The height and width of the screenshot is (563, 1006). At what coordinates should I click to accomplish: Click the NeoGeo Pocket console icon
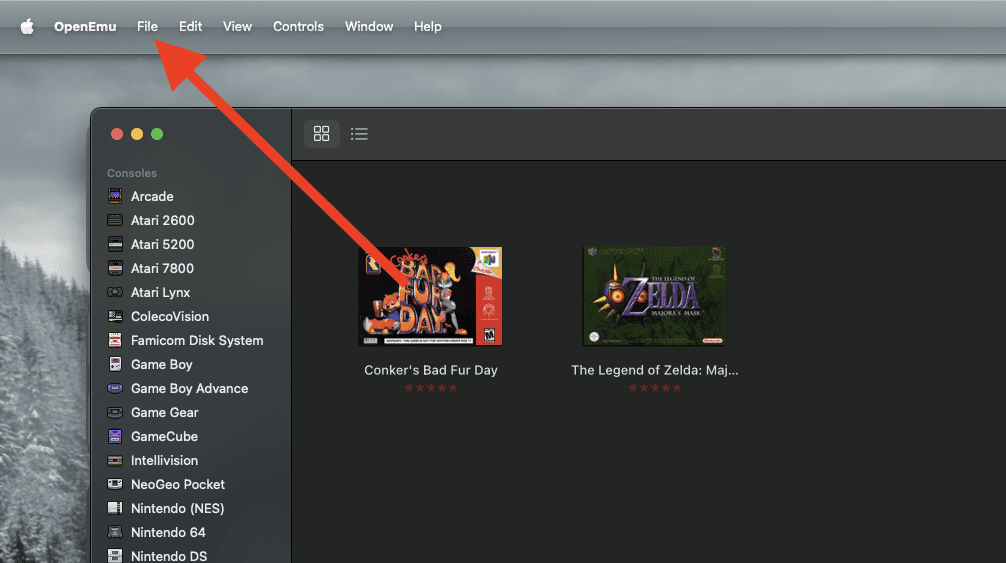[115, 484]
